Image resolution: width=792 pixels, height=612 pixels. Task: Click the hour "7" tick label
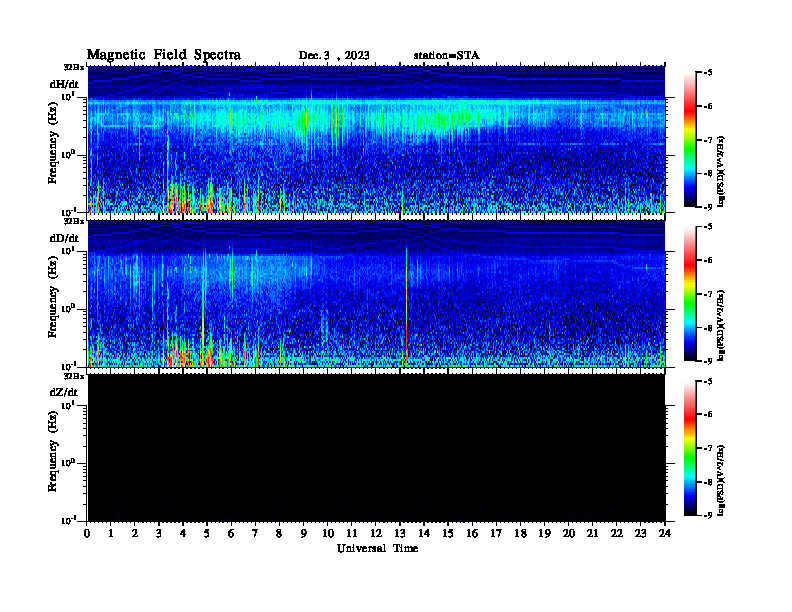[255, 534]
